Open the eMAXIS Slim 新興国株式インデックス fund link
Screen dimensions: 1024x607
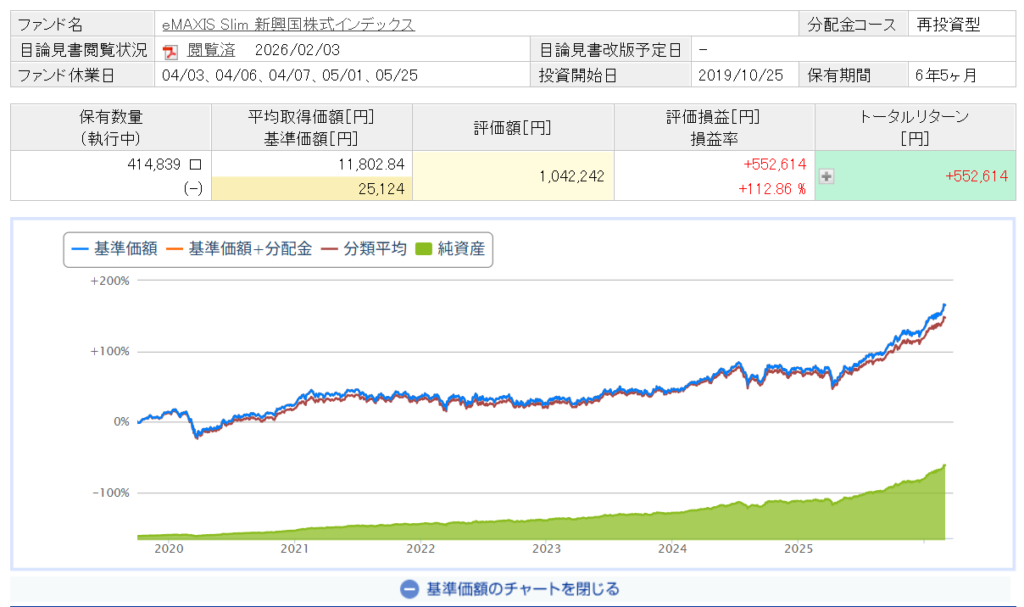(288, 25)
